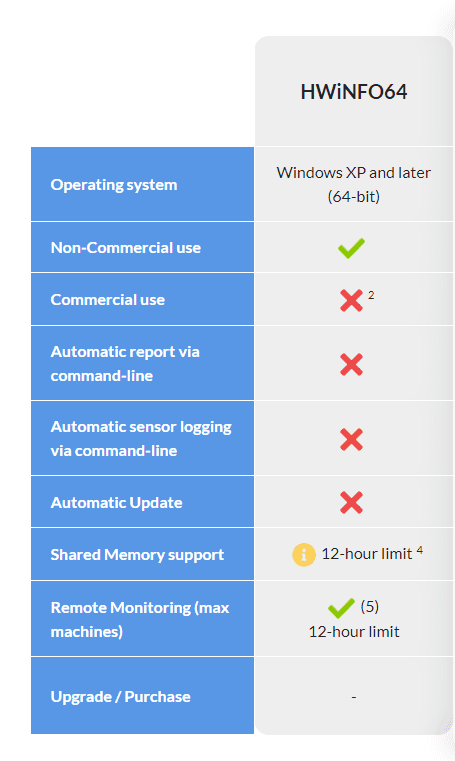Click the Shared Memory support label
The image size is (455, 761).
click(137, 555)
